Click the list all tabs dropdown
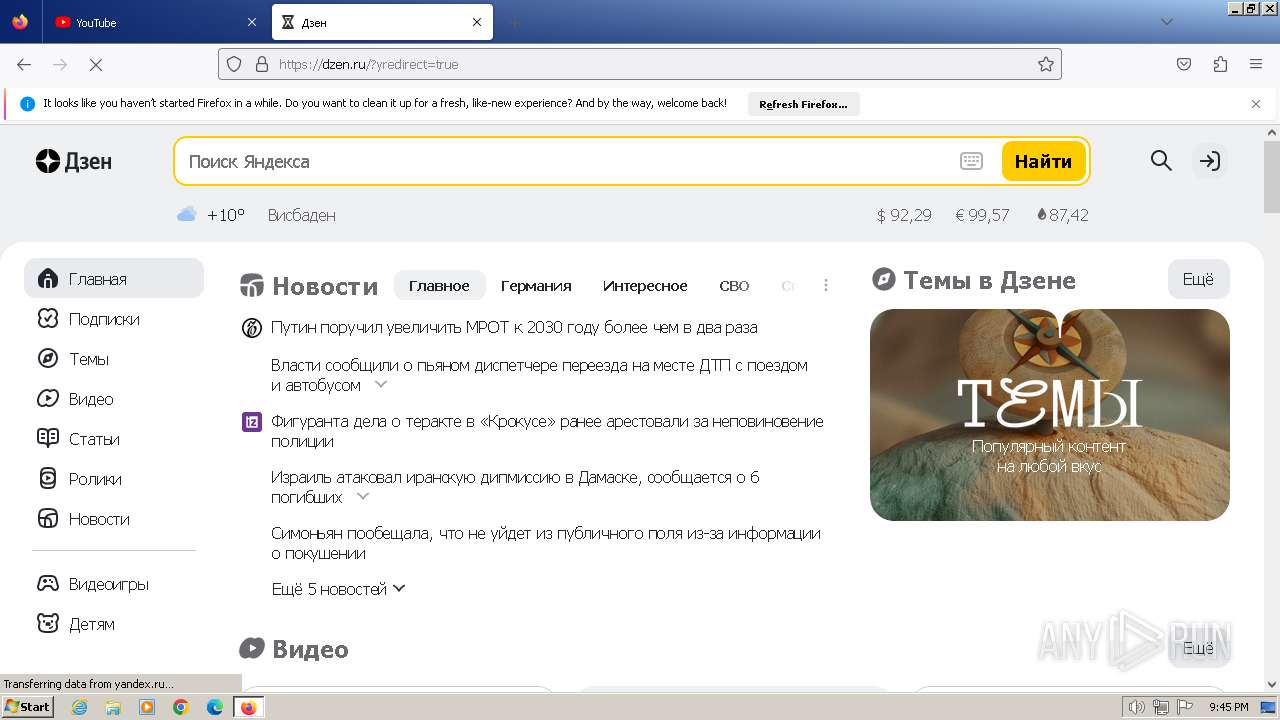 [x=1166, y=22]
